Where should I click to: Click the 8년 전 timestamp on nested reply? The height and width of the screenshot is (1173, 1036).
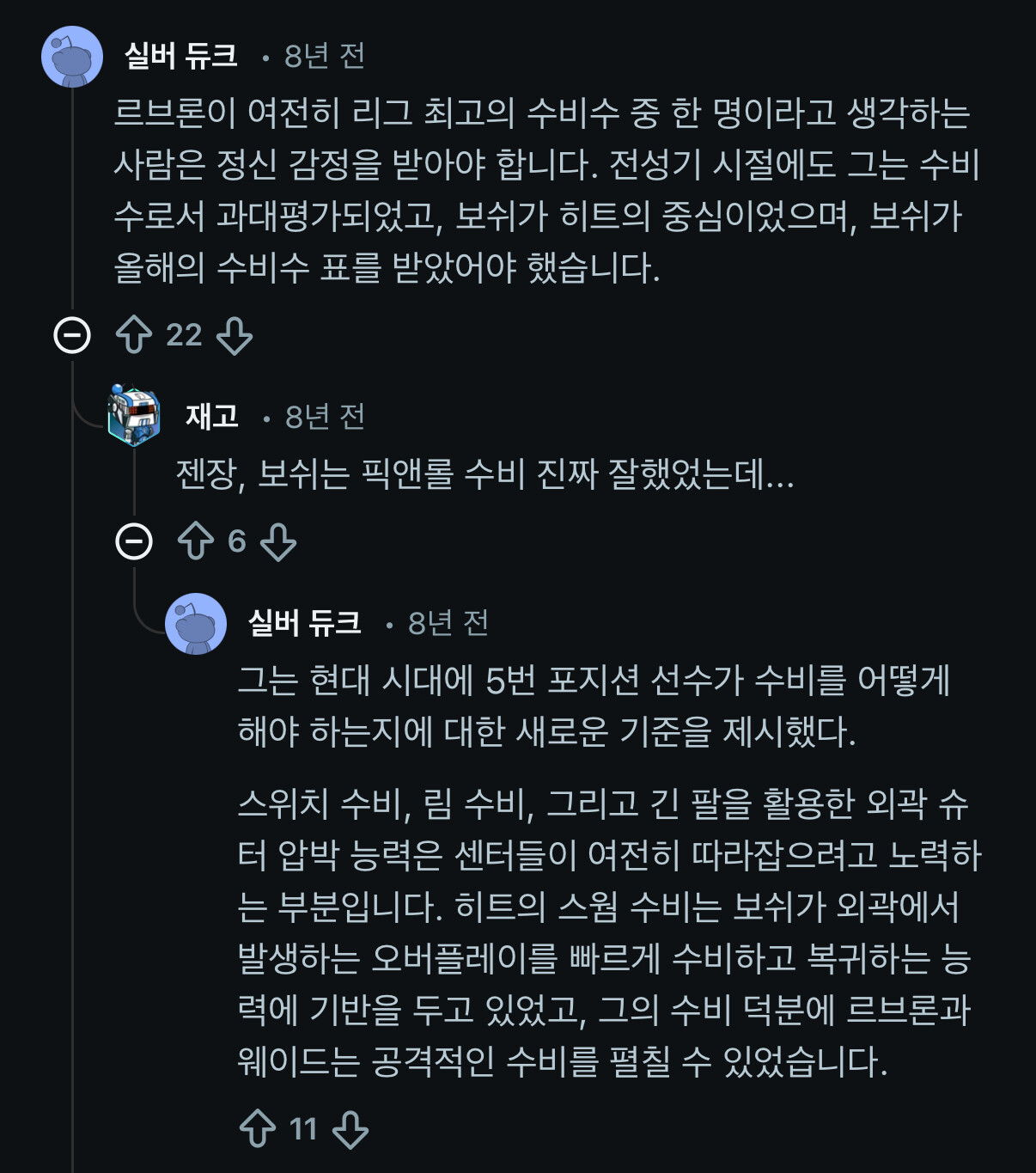pos(448,623)
